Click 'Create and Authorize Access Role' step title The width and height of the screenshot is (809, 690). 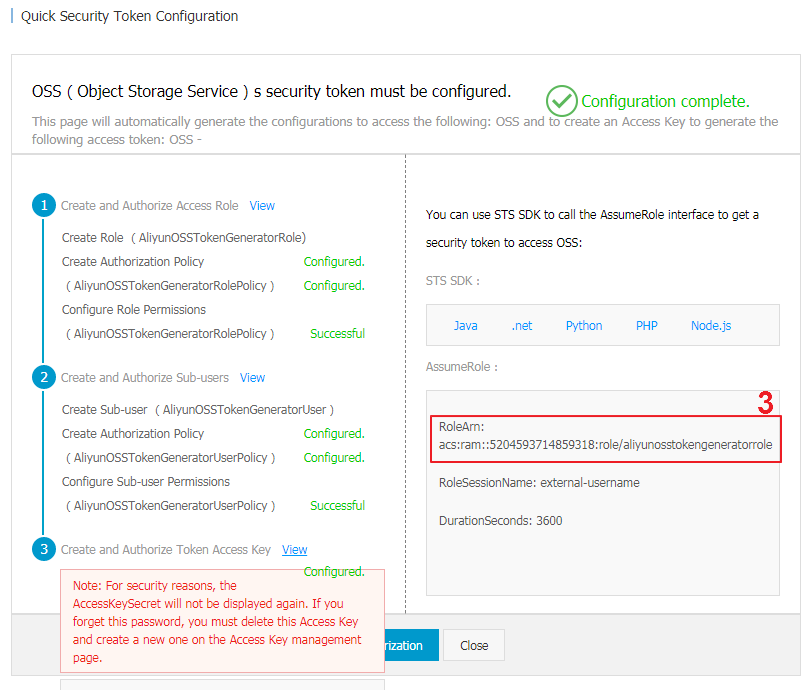pyautogui.click(x=150, y=206)
